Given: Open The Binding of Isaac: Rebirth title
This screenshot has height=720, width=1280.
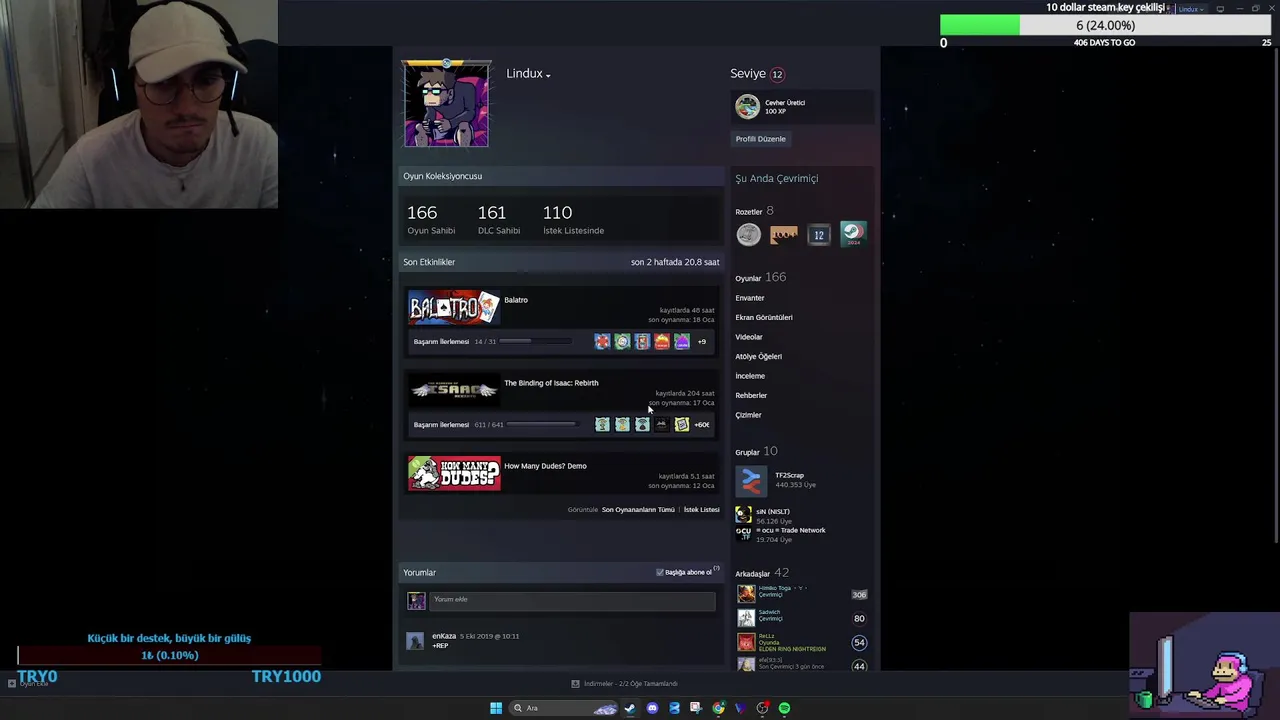Looking at the screenshot, I should (551, 383).
